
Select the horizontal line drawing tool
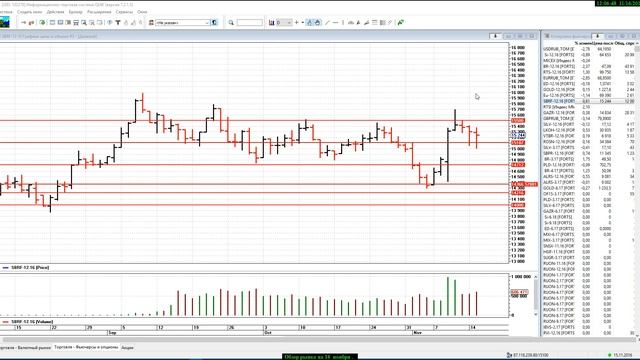point(335,22)
